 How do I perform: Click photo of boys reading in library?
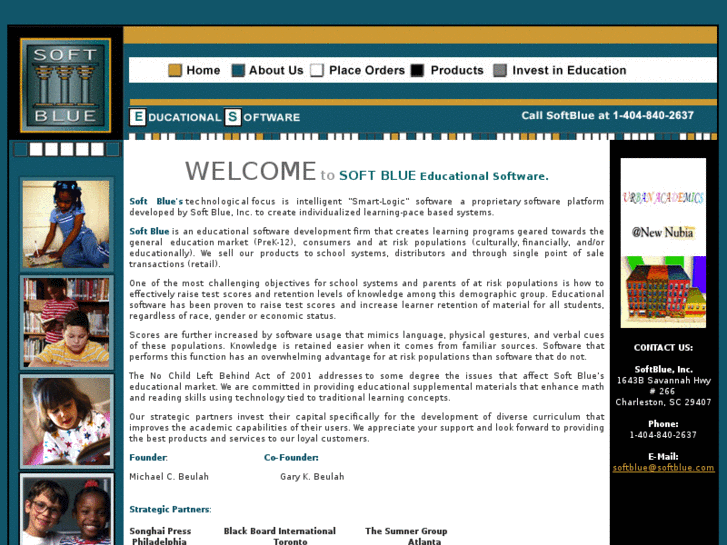pos(66,323)
